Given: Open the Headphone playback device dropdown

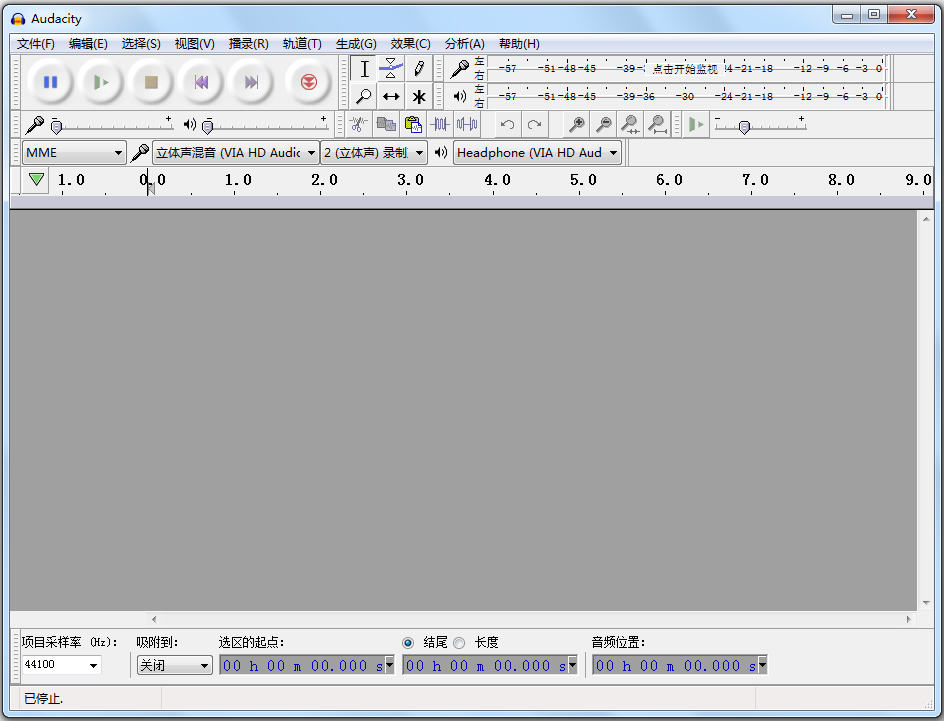Looking at the screenshot, I should pos(537,153).
